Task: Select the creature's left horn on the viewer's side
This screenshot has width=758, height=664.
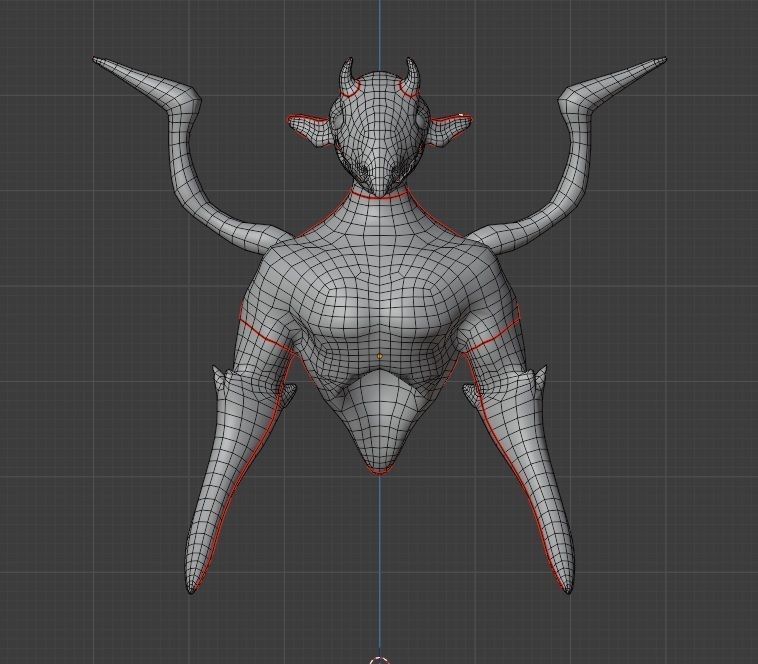Action: [350, 77]
